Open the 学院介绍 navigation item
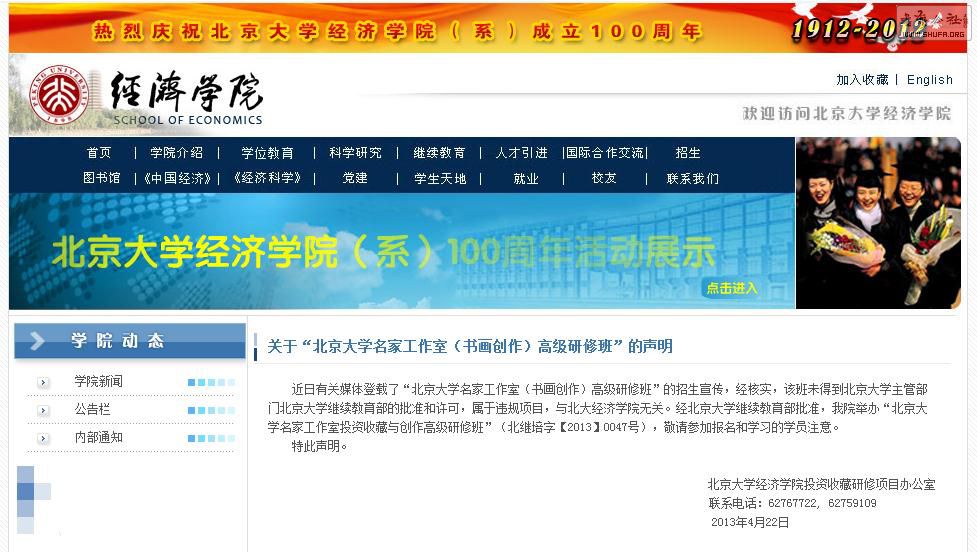The height and width of the screenshot is (552, 977). click(x=176, y=153)
